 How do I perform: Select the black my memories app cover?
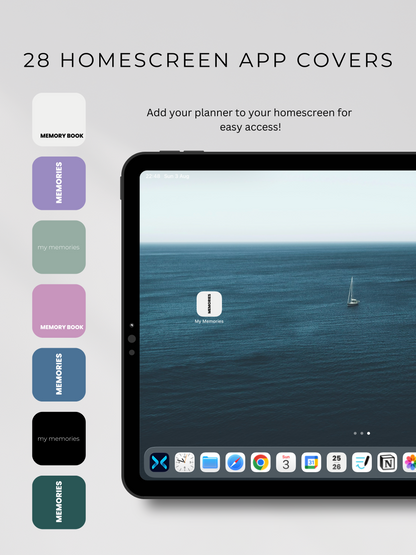click(x=59, y=438)
